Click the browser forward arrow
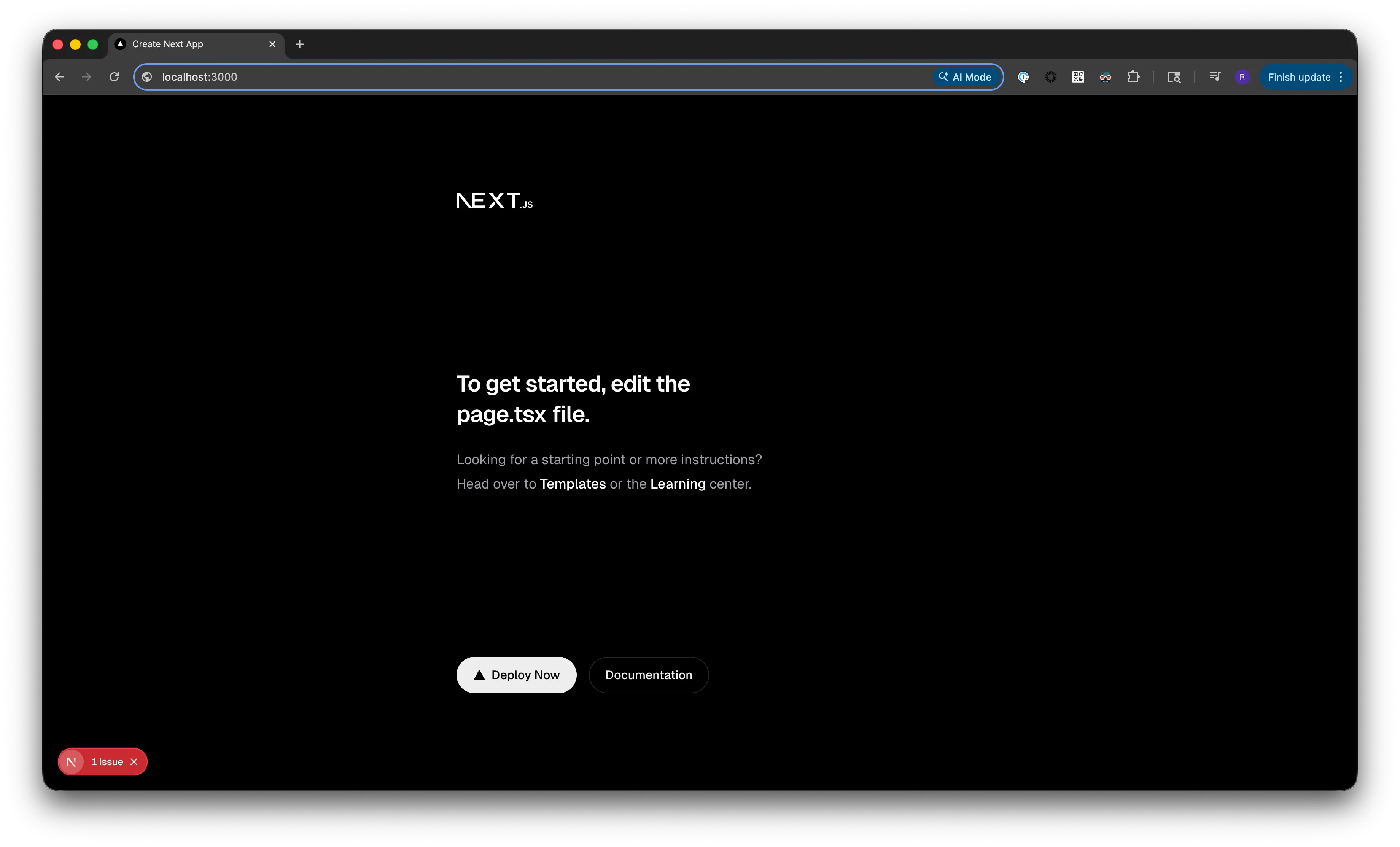This screenshot has height=847, width=1400. [x=86, y=77]
